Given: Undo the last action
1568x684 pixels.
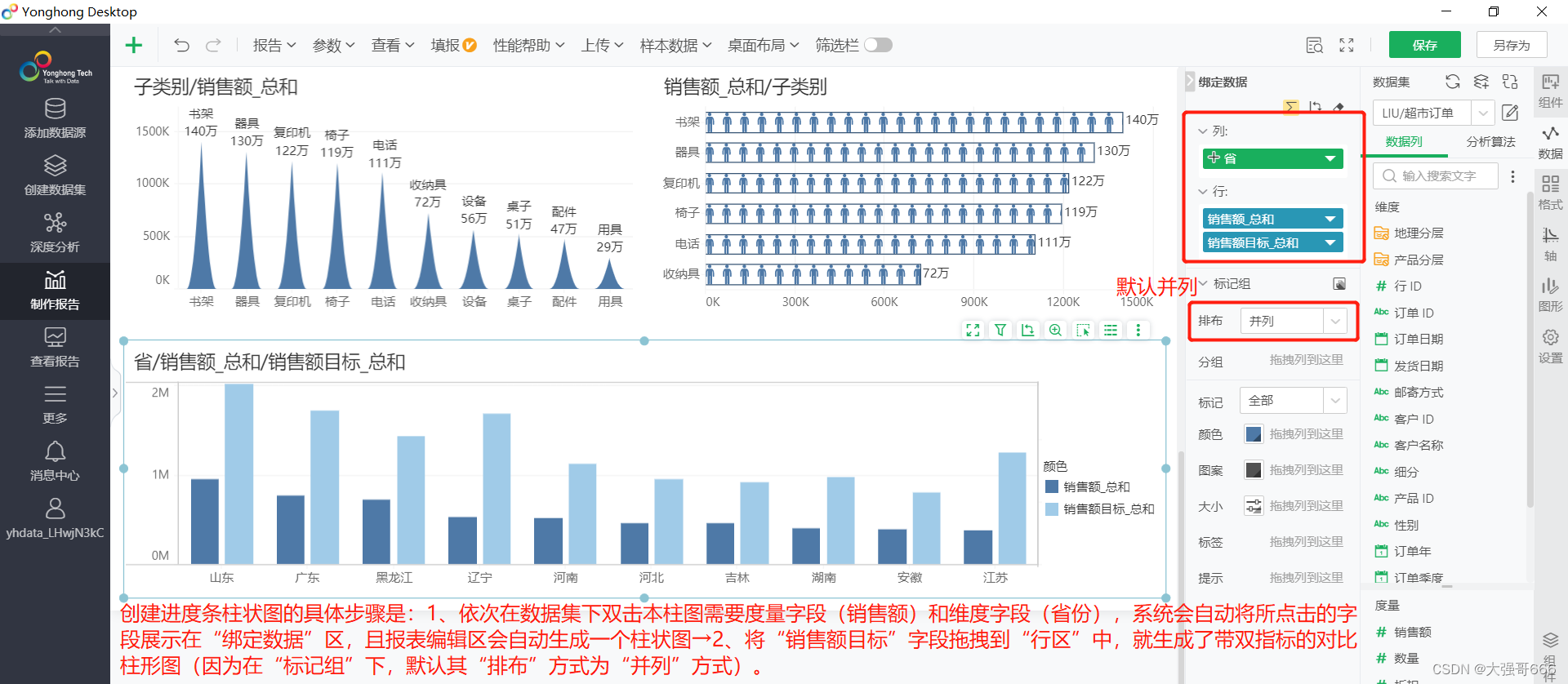Looking at the screenshot, I should (x=181, y=46).
